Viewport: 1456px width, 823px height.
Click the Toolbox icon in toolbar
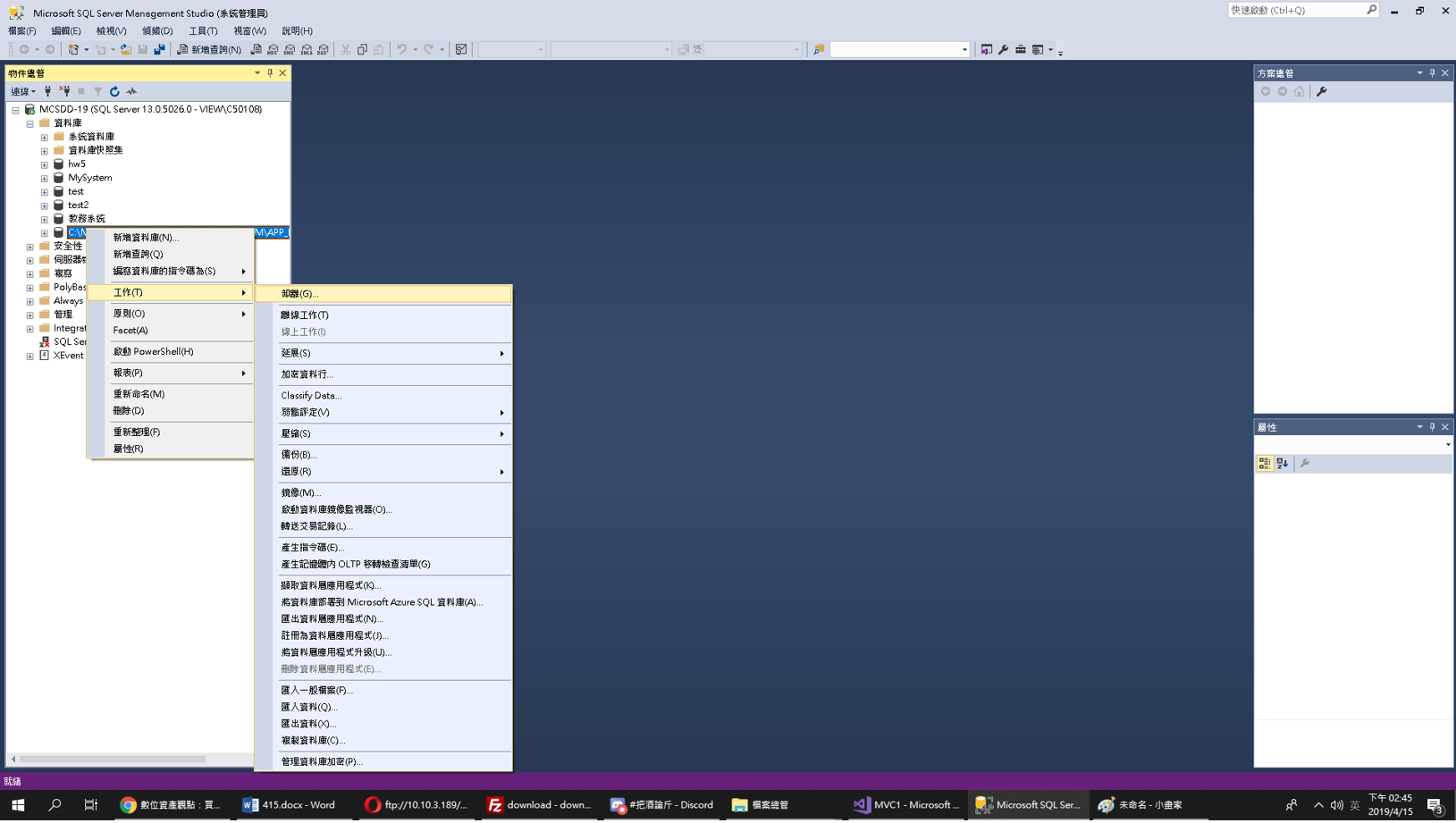(1020, 50)
